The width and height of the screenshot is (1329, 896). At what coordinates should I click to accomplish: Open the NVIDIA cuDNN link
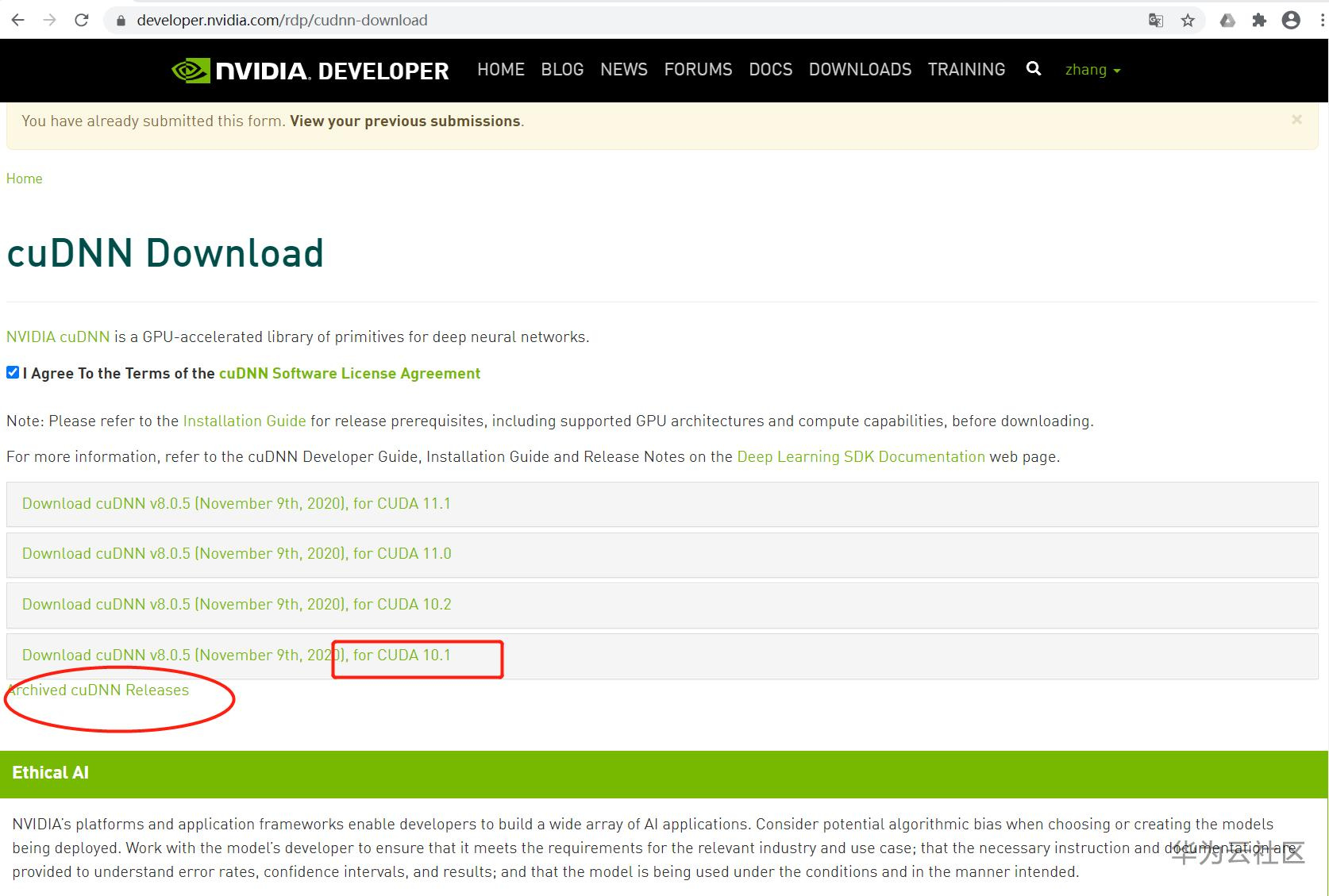pyautogui.click(x=58, y=336)
